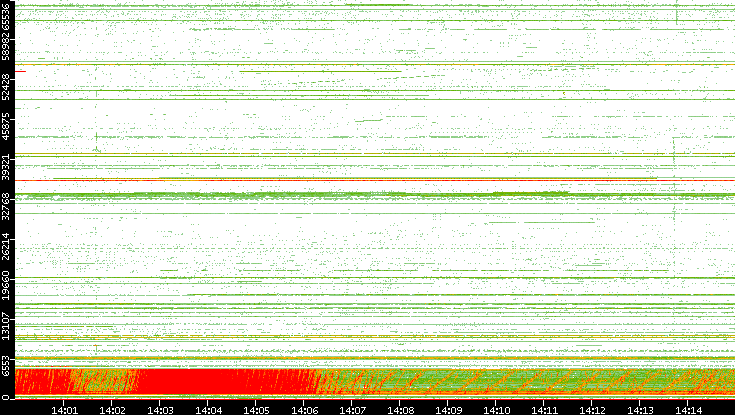Click the 52428 vertical axis label
735x415 pixels.
tap(7, 88)
